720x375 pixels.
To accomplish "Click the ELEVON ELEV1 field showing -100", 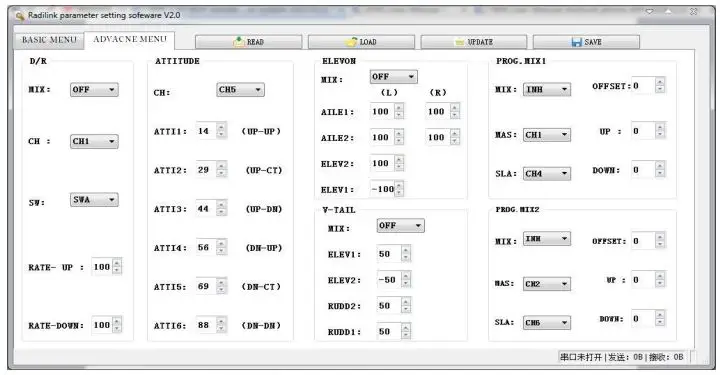I will (382, 189).
